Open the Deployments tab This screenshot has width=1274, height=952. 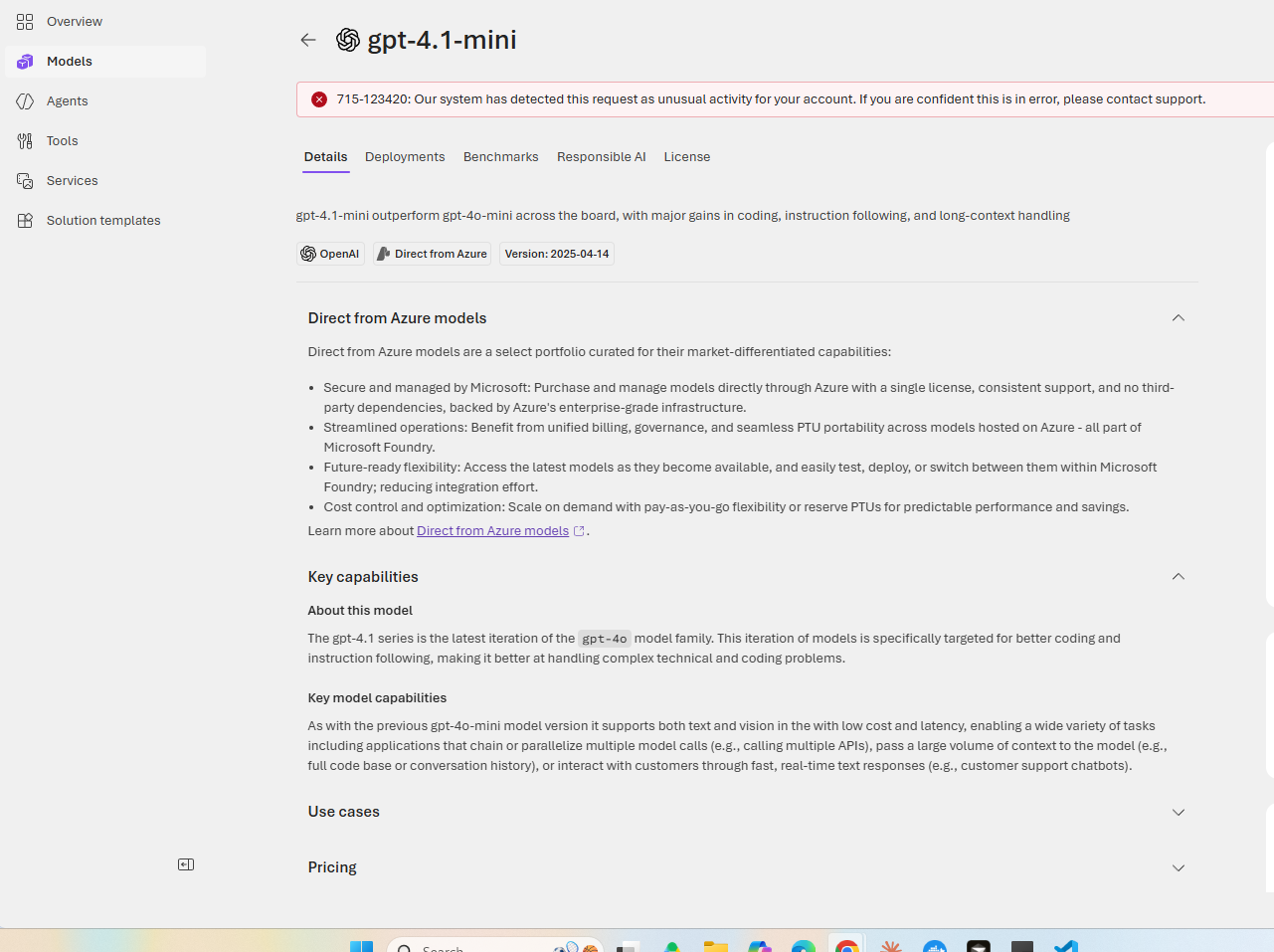pyautogui.click(x=405, y=157)
